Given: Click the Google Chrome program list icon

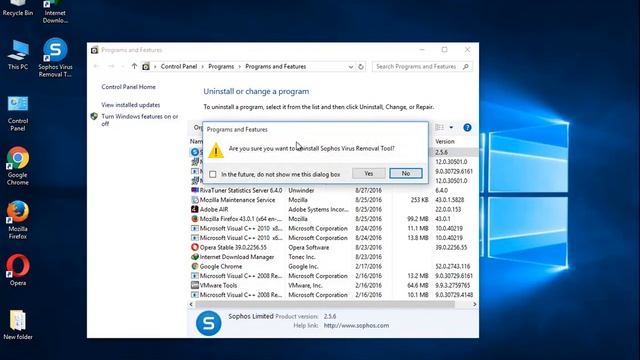Looking at the screenshot, I should click(195, 266).
